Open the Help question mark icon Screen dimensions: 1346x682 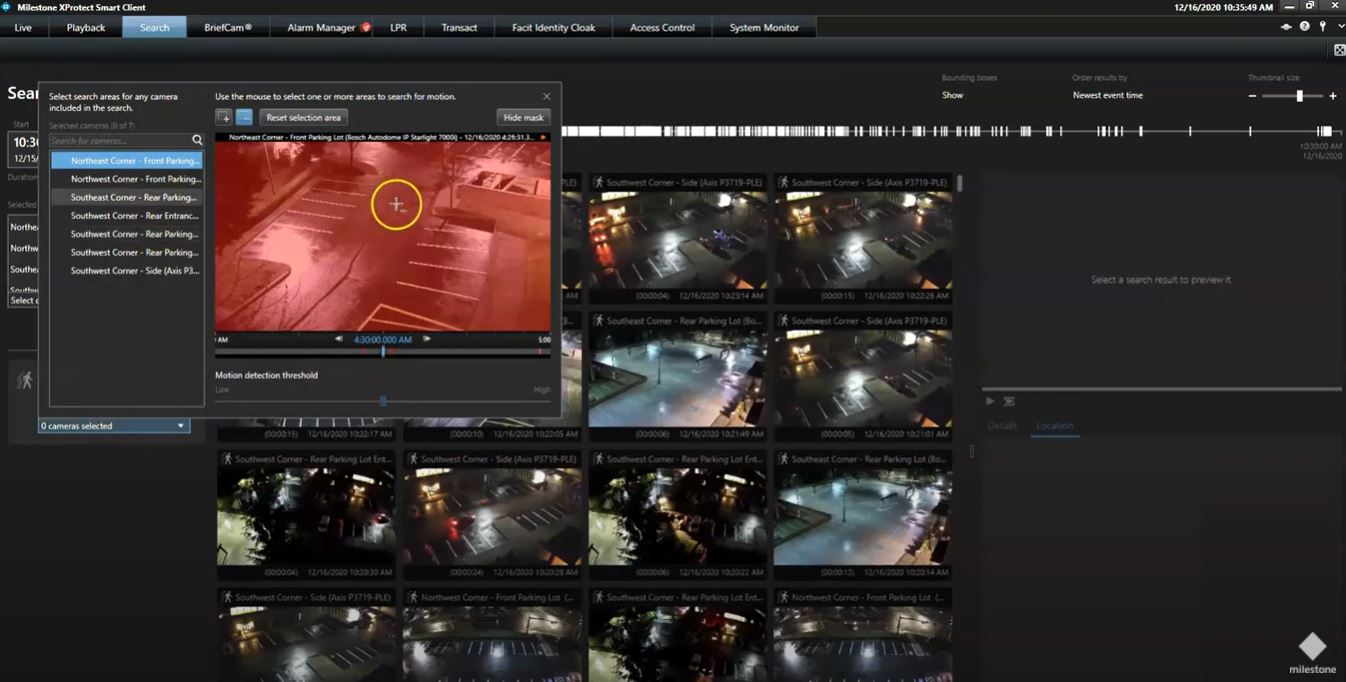coord(1305,27)
